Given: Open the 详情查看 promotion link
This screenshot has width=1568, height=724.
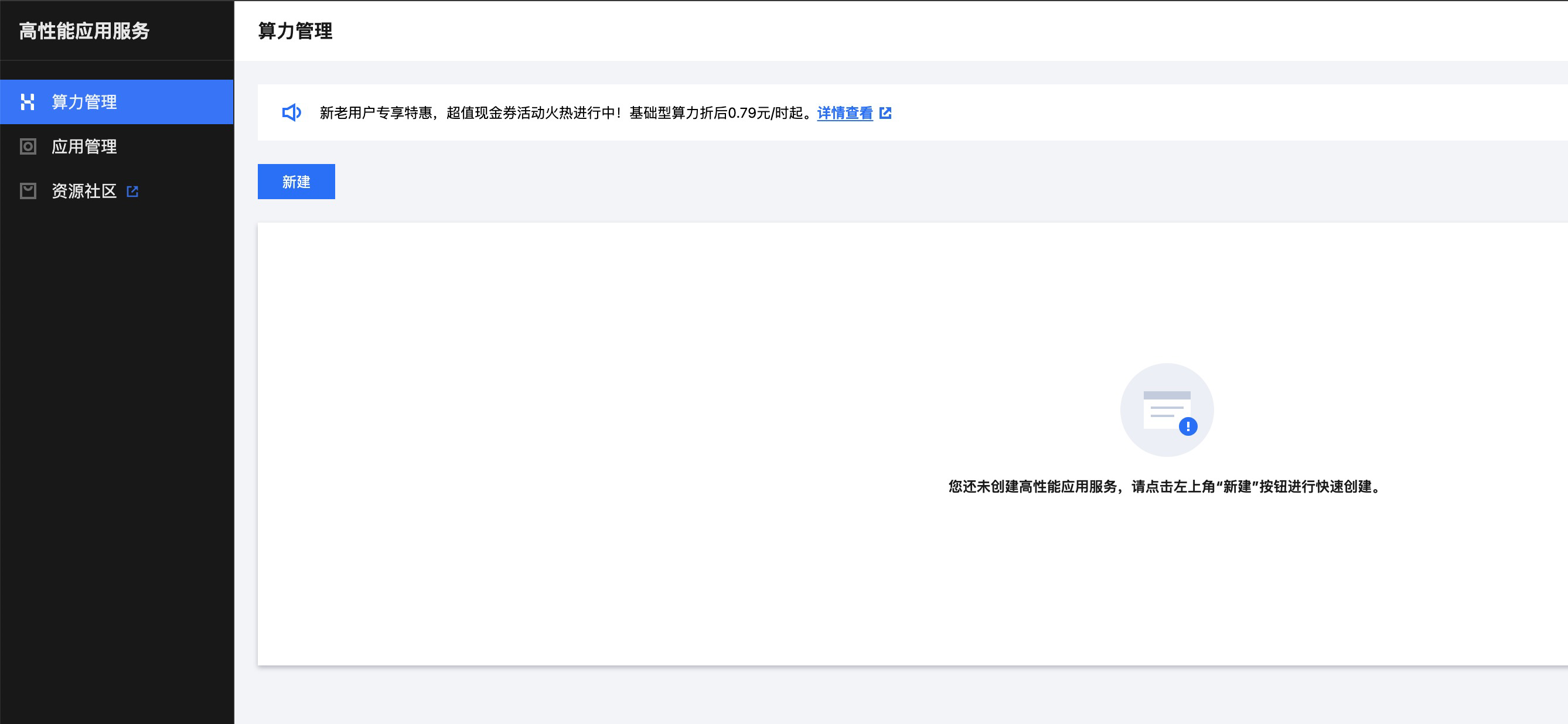Looking at the screenshot, I should click(x=844, y=113).
